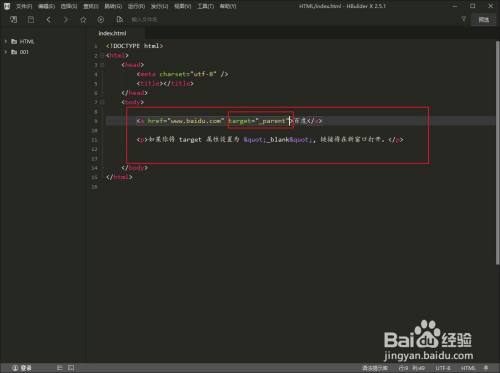Click the filter icon at top right
Image resolution: width=500 pixels, height=373 pixels.
click(x=464, y=20)
